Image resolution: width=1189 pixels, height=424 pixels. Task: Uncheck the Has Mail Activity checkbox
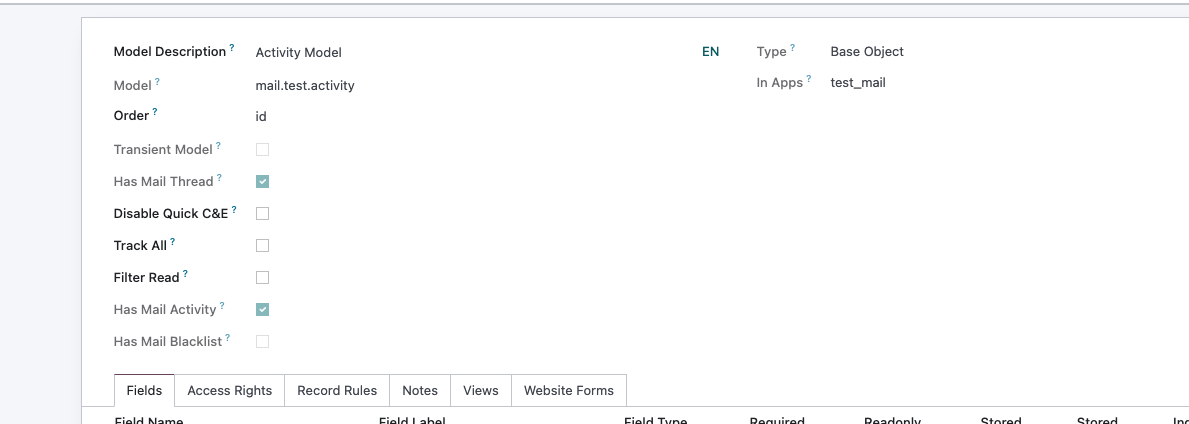point(263,310)
